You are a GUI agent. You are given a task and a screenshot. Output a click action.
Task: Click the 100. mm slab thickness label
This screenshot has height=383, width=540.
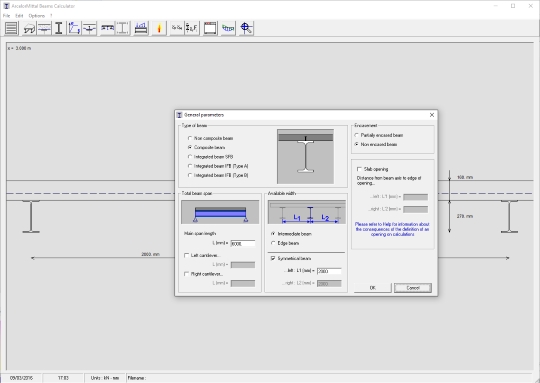click(x=465, y=177)
